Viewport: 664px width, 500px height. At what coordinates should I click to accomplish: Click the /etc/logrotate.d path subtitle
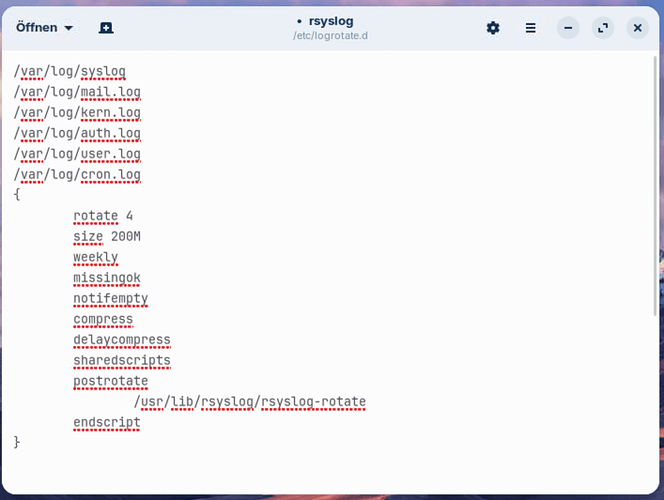330,36
